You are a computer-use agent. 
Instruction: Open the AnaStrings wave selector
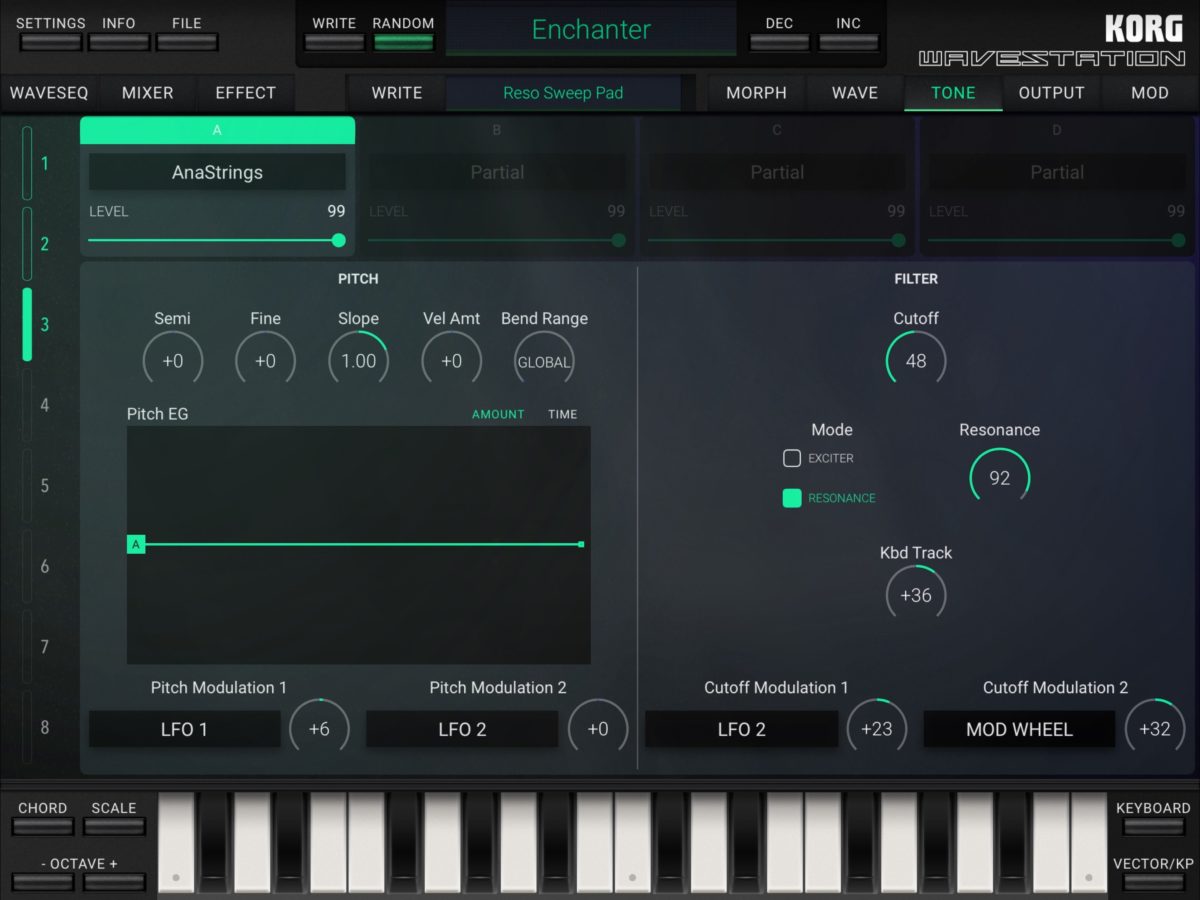(x=217, y=172)
